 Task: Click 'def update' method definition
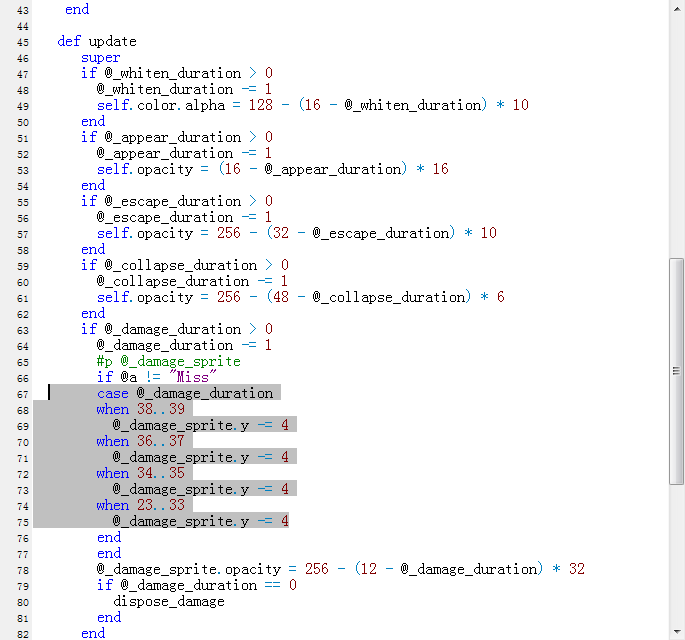click(97, 42)
